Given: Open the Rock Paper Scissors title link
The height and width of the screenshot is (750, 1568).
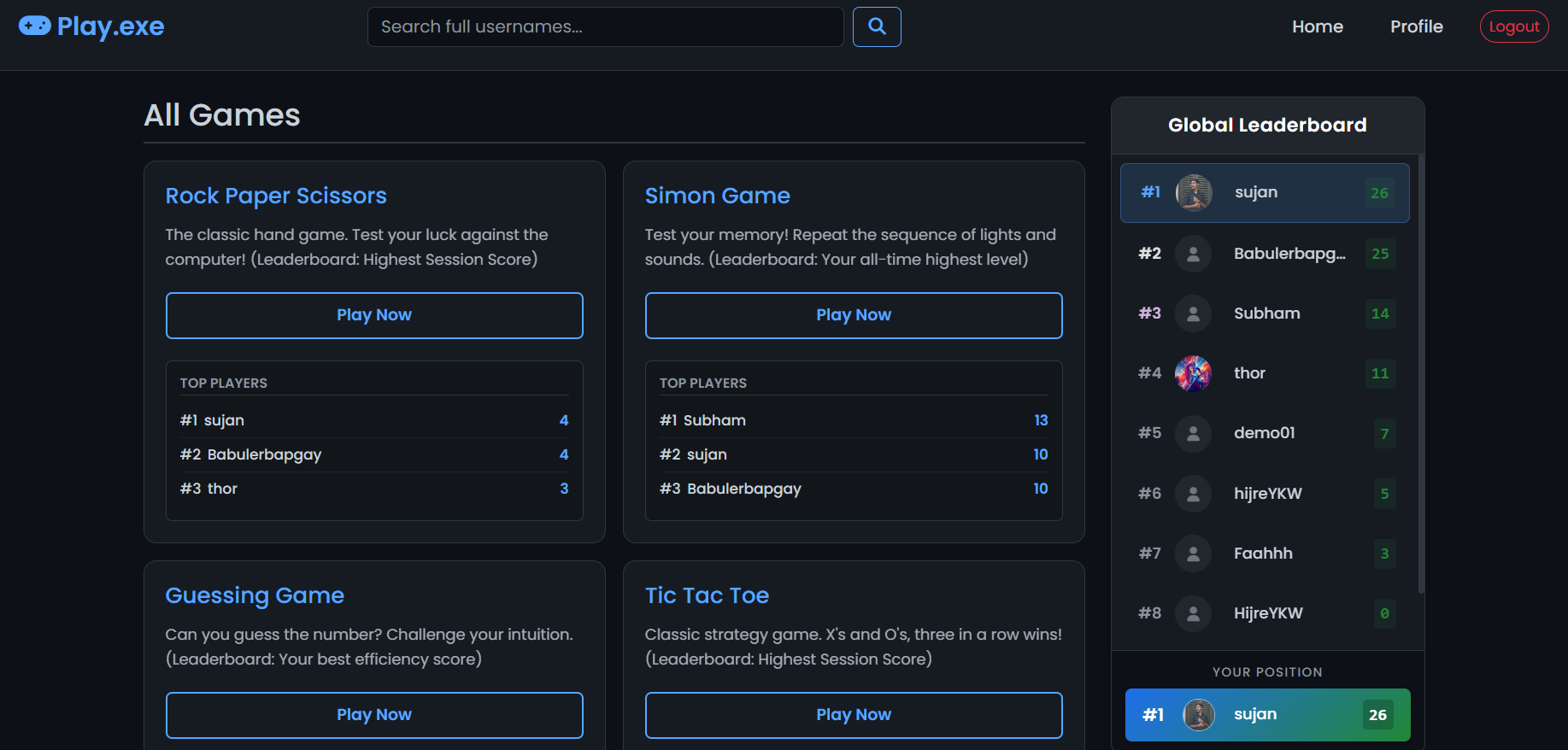Looking at the screenshot, I should click(x=276, y=196).
